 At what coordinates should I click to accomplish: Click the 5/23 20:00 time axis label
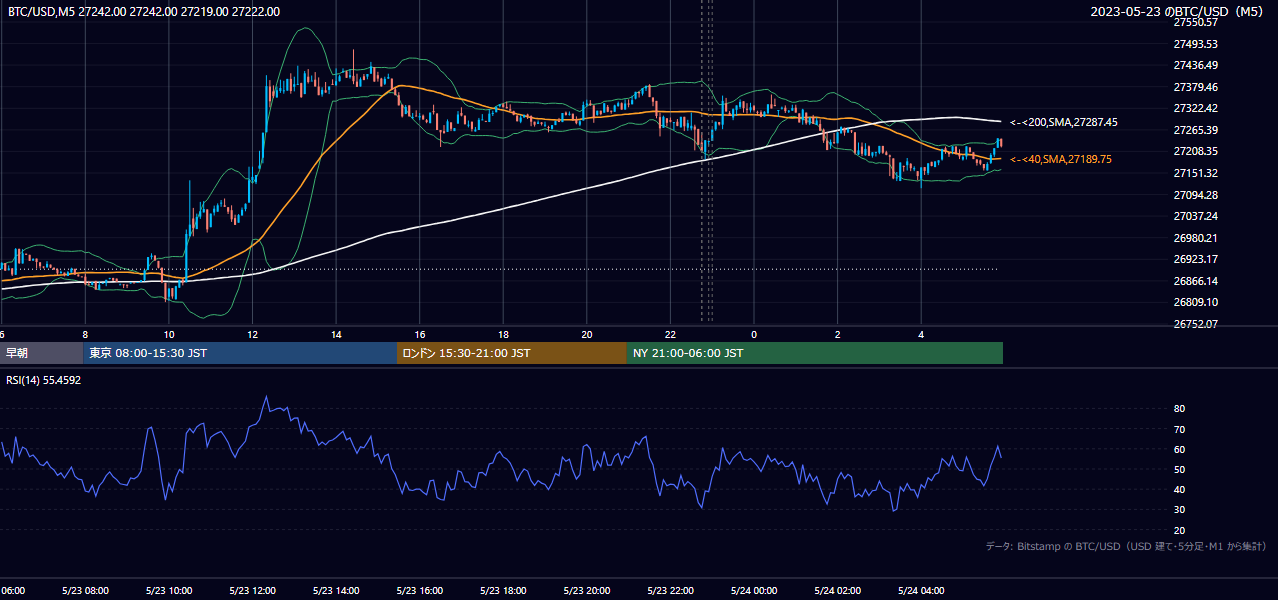click(586, 591)
